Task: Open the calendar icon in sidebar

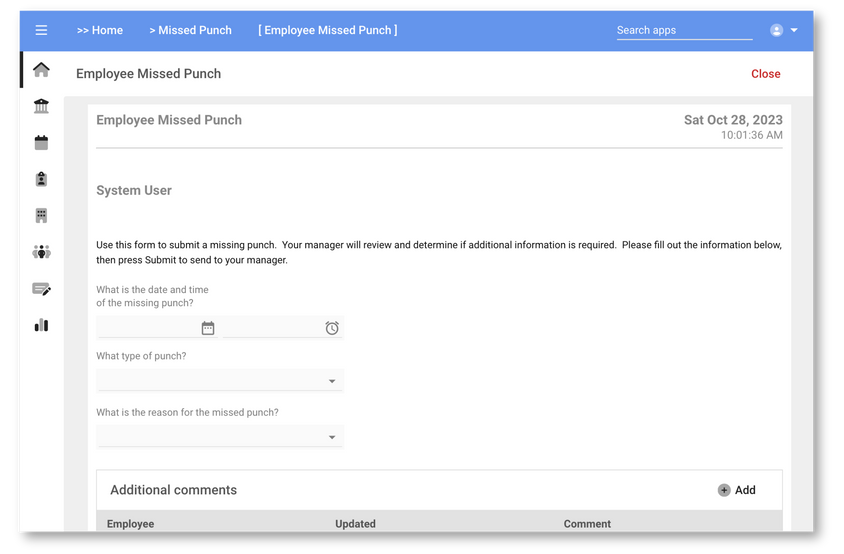Action: pyautogui.click(x=41, y=143)
